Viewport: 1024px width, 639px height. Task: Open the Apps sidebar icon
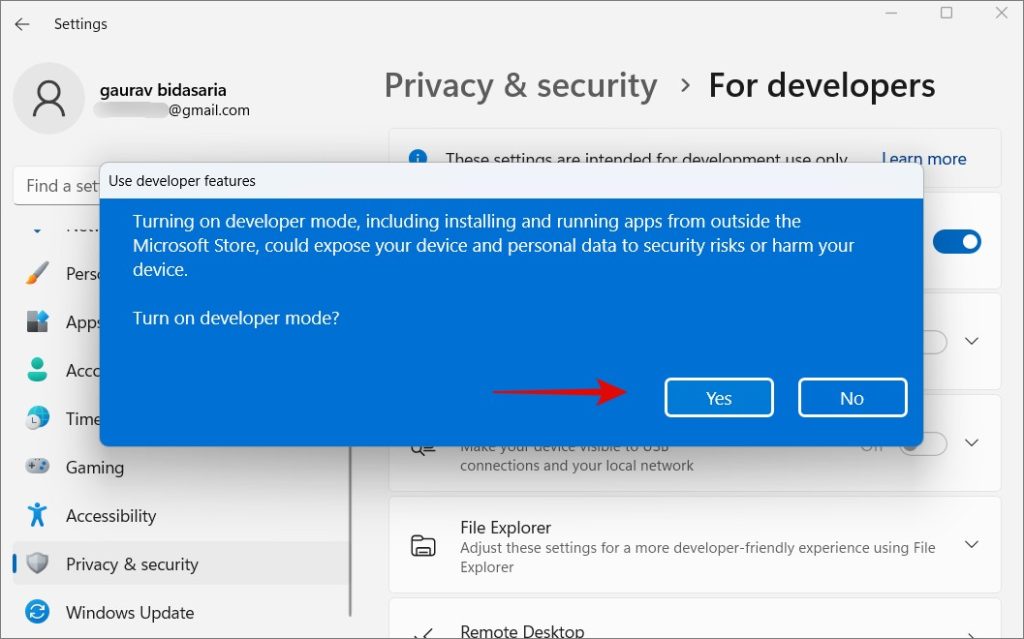37,321
